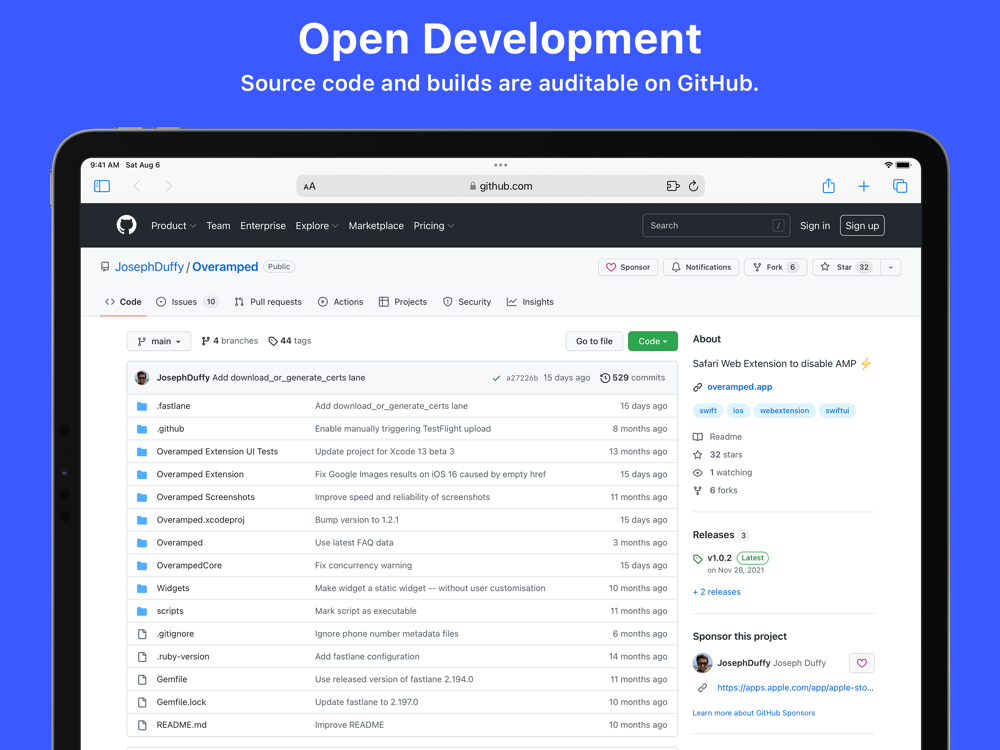
Task: Open the AA reader text-size menu
Action: point(309,186)
